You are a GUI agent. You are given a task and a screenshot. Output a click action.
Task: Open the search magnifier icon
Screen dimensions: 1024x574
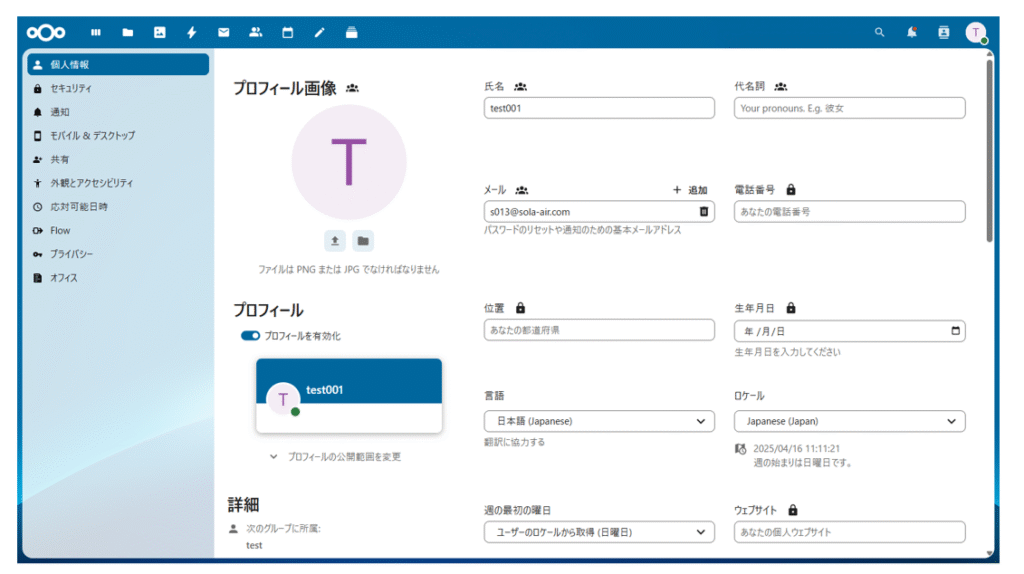click(x=879, y=32)
